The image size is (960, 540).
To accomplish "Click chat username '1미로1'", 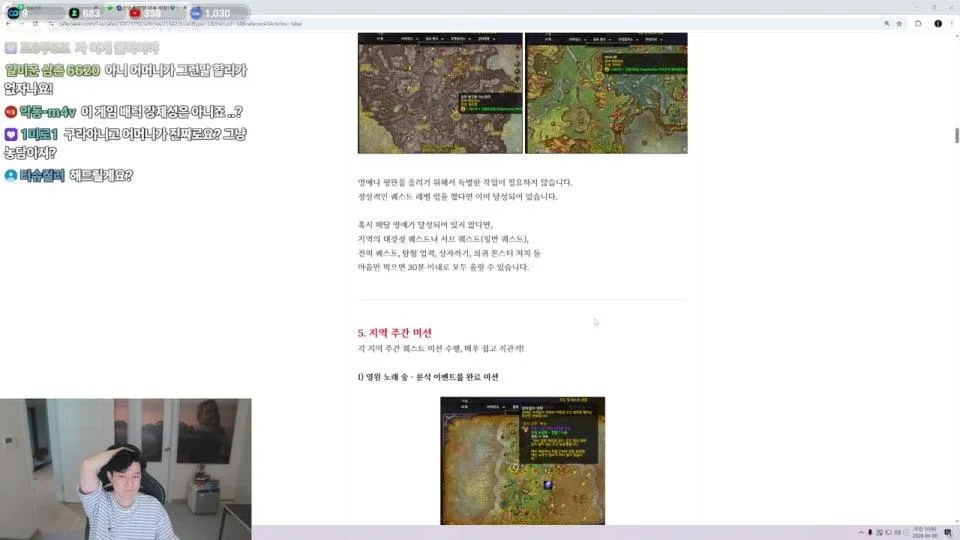I will pyautogui.click(x=39, y=134).
